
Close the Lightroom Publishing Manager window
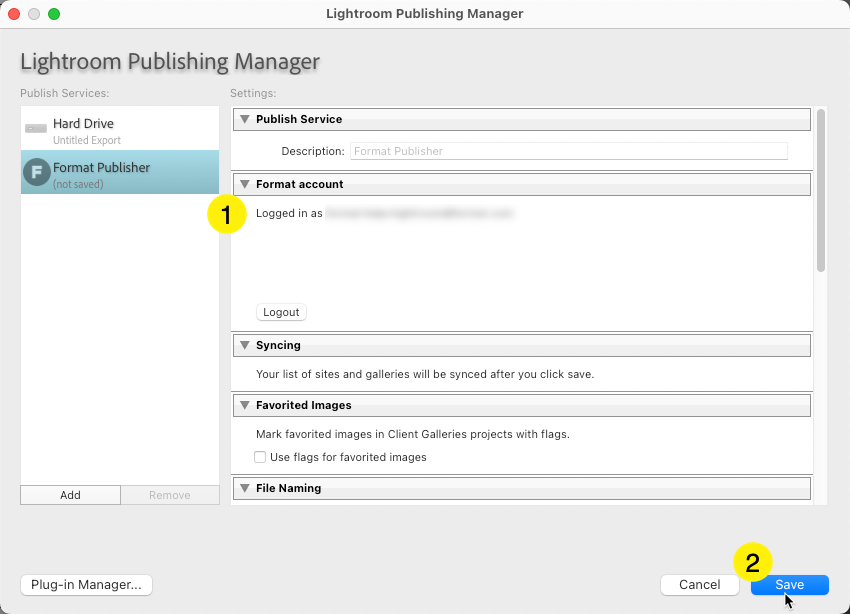point(14,14)
